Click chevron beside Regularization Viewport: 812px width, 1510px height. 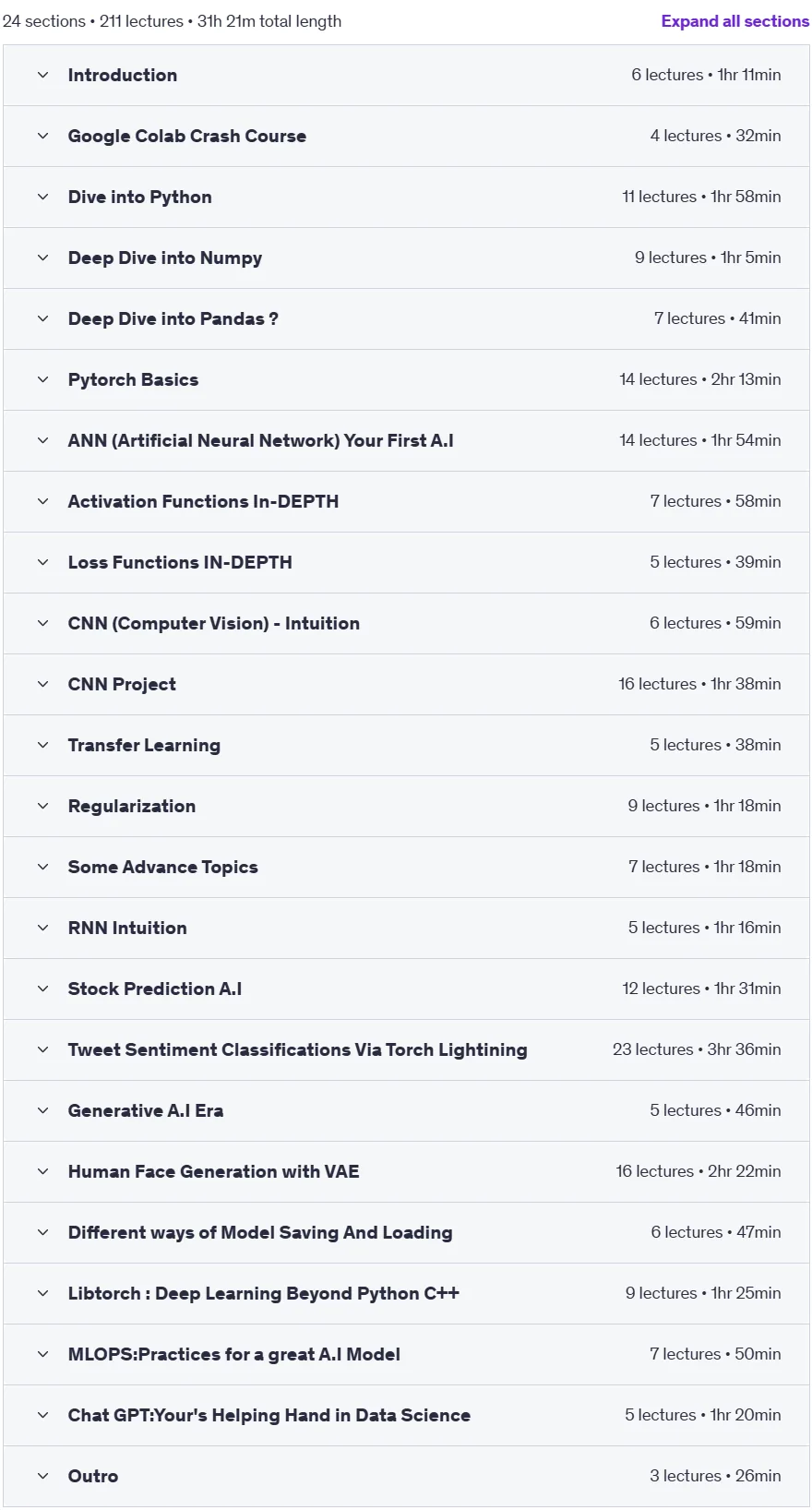[42, 806]
